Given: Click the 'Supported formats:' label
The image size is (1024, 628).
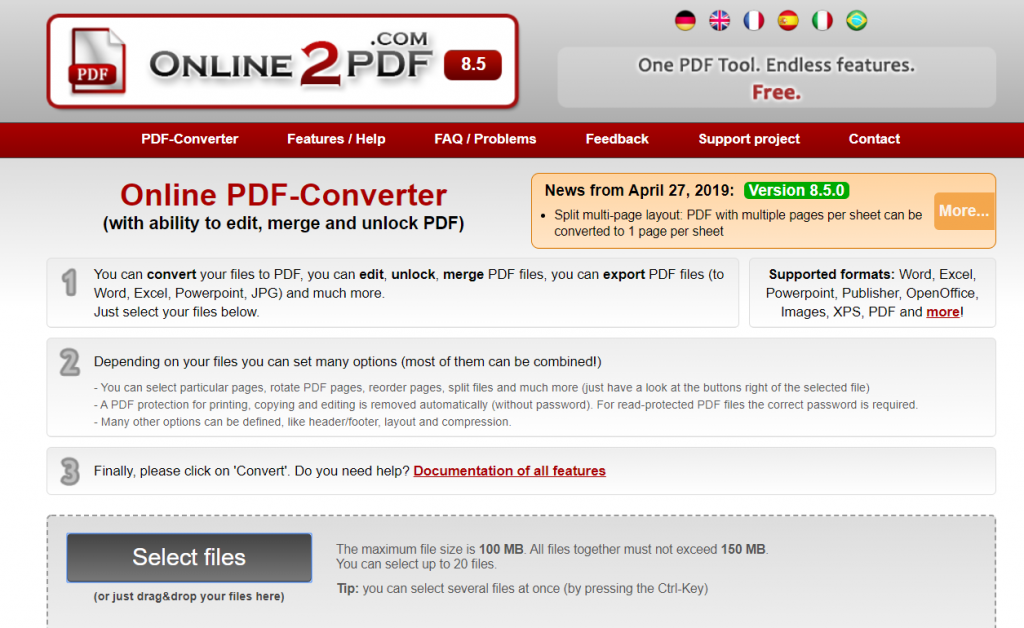Looking at the screenshot, I should [x=831, y=274].
